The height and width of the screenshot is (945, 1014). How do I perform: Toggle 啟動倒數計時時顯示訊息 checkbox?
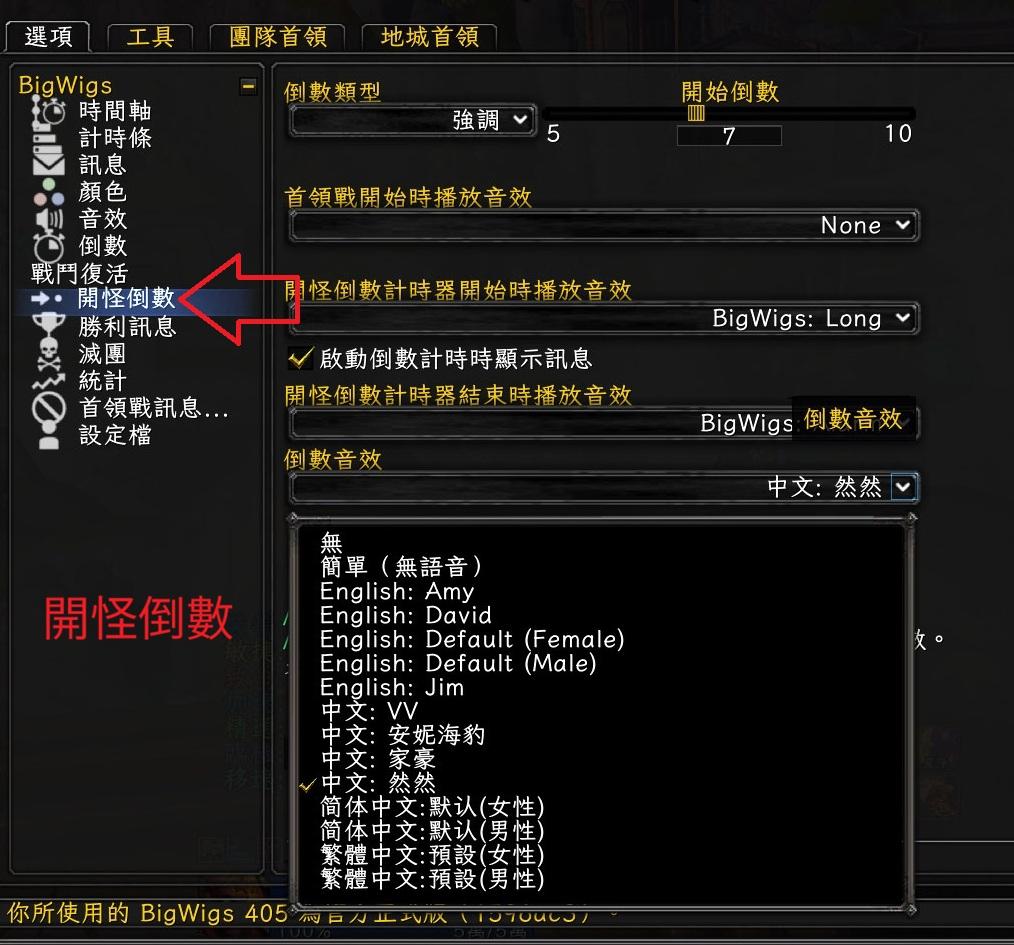pyautogui.click(x=299, y=358)
